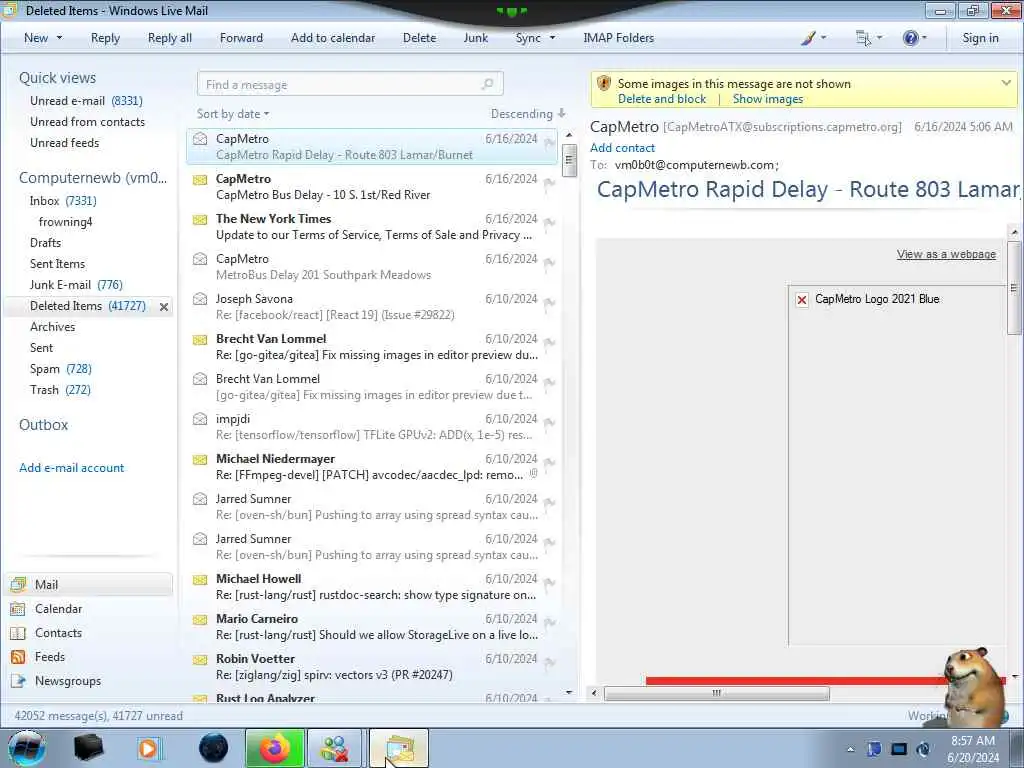1024x768 pixels.
Task: Click read envelope icon for Joseph Savona
Action: 200,299
